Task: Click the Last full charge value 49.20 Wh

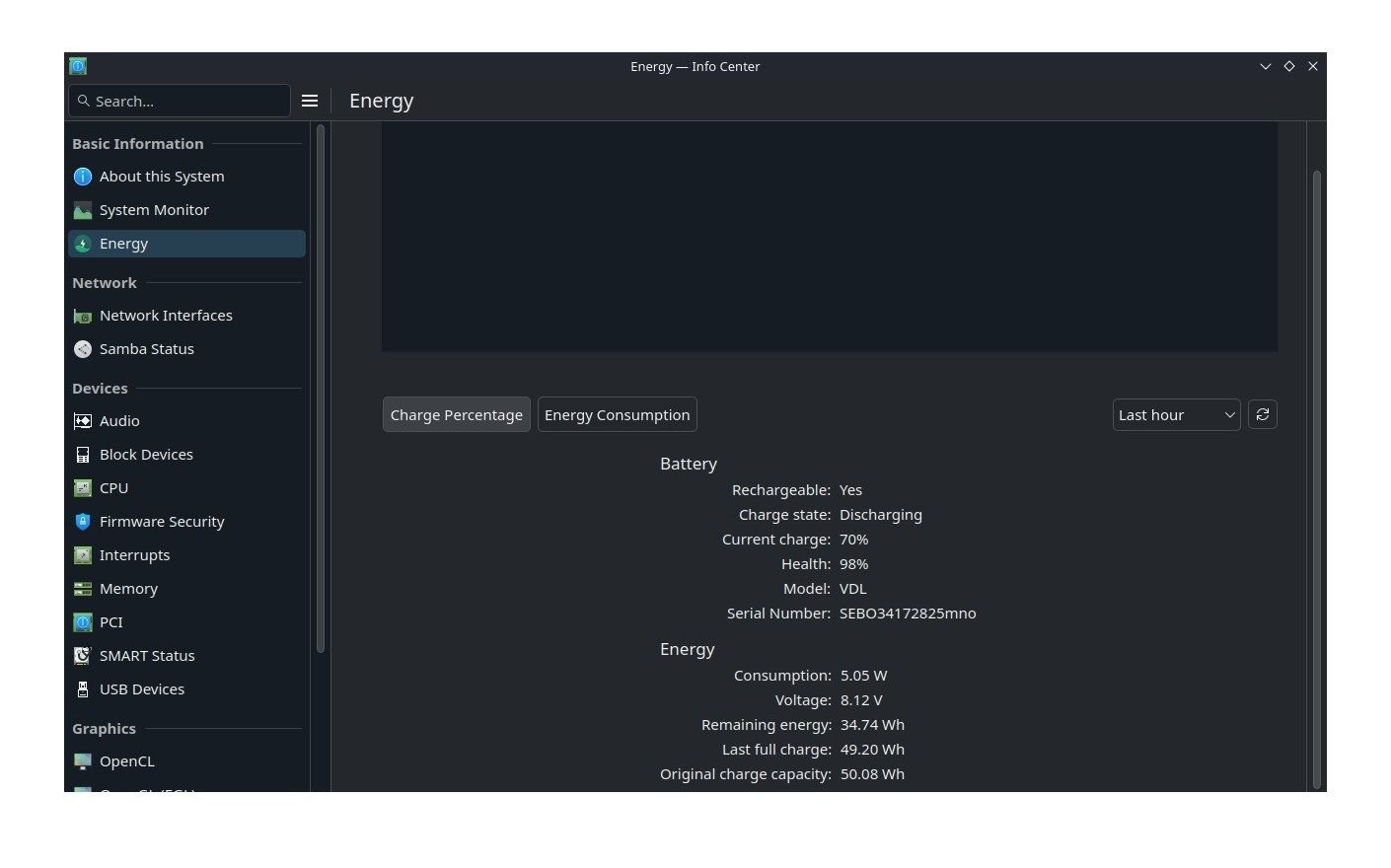Action: pos(872,750)
